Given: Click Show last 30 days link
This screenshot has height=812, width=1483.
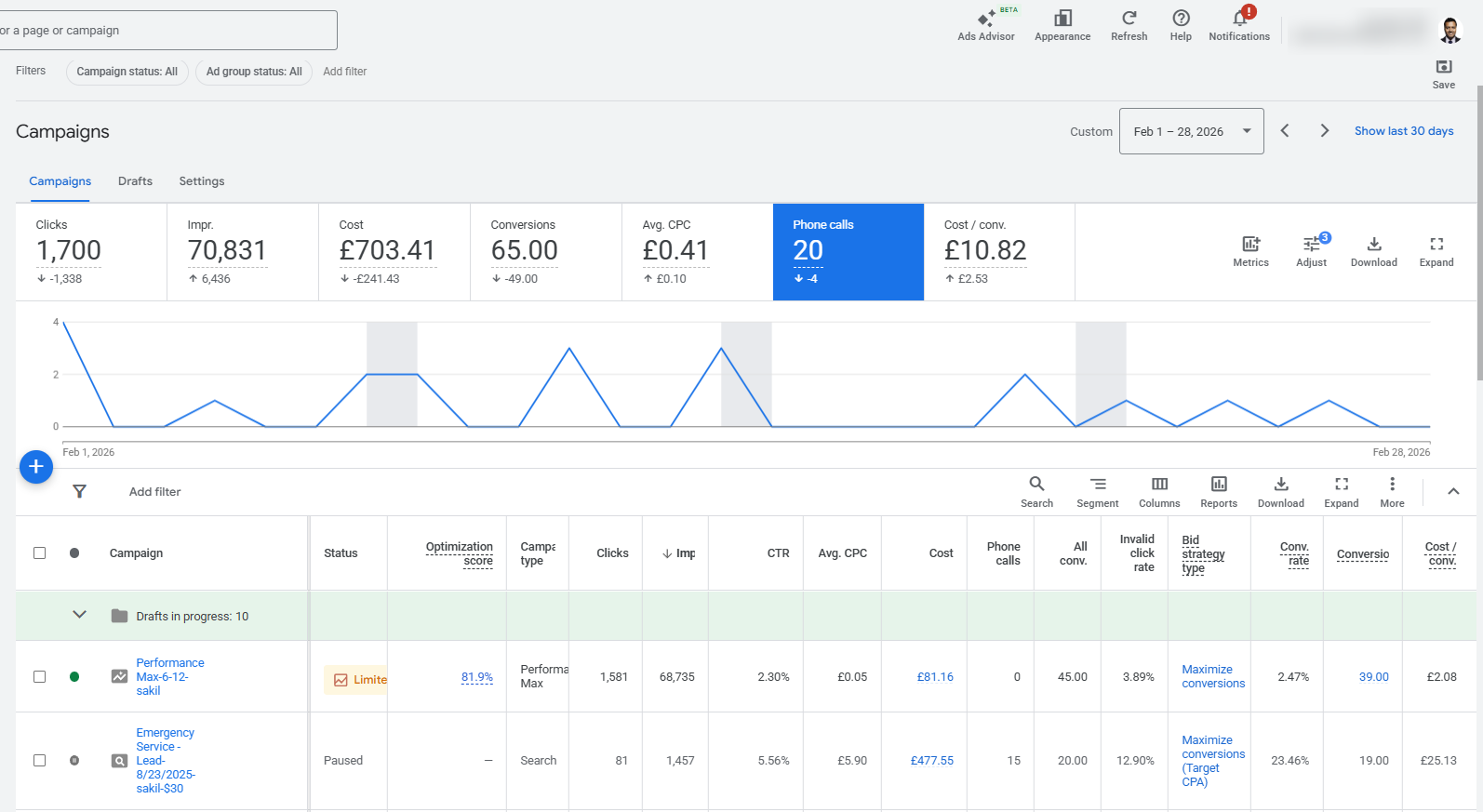Looking at the screenshot, I should [x=1404, y=131].
